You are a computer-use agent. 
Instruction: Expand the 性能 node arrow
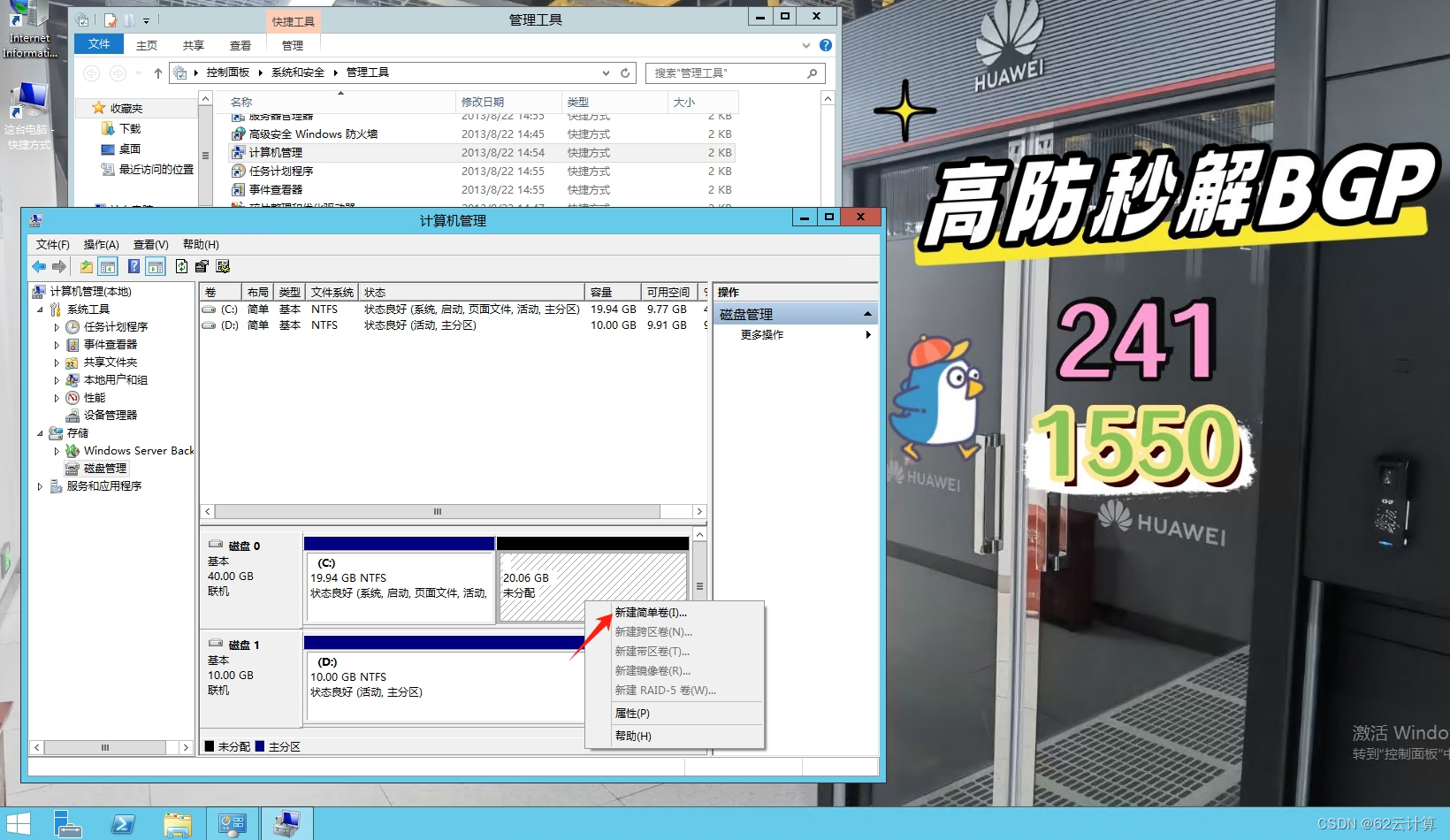57,398
